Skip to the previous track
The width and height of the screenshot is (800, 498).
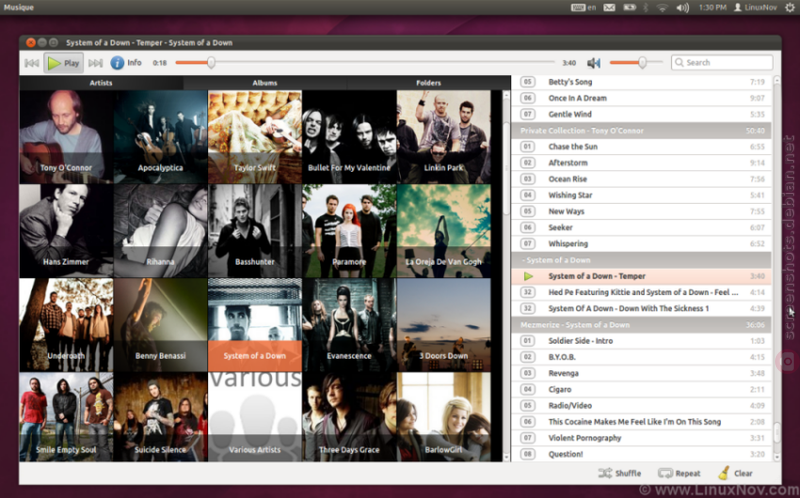pyautogui.click(x=32, y=63)
